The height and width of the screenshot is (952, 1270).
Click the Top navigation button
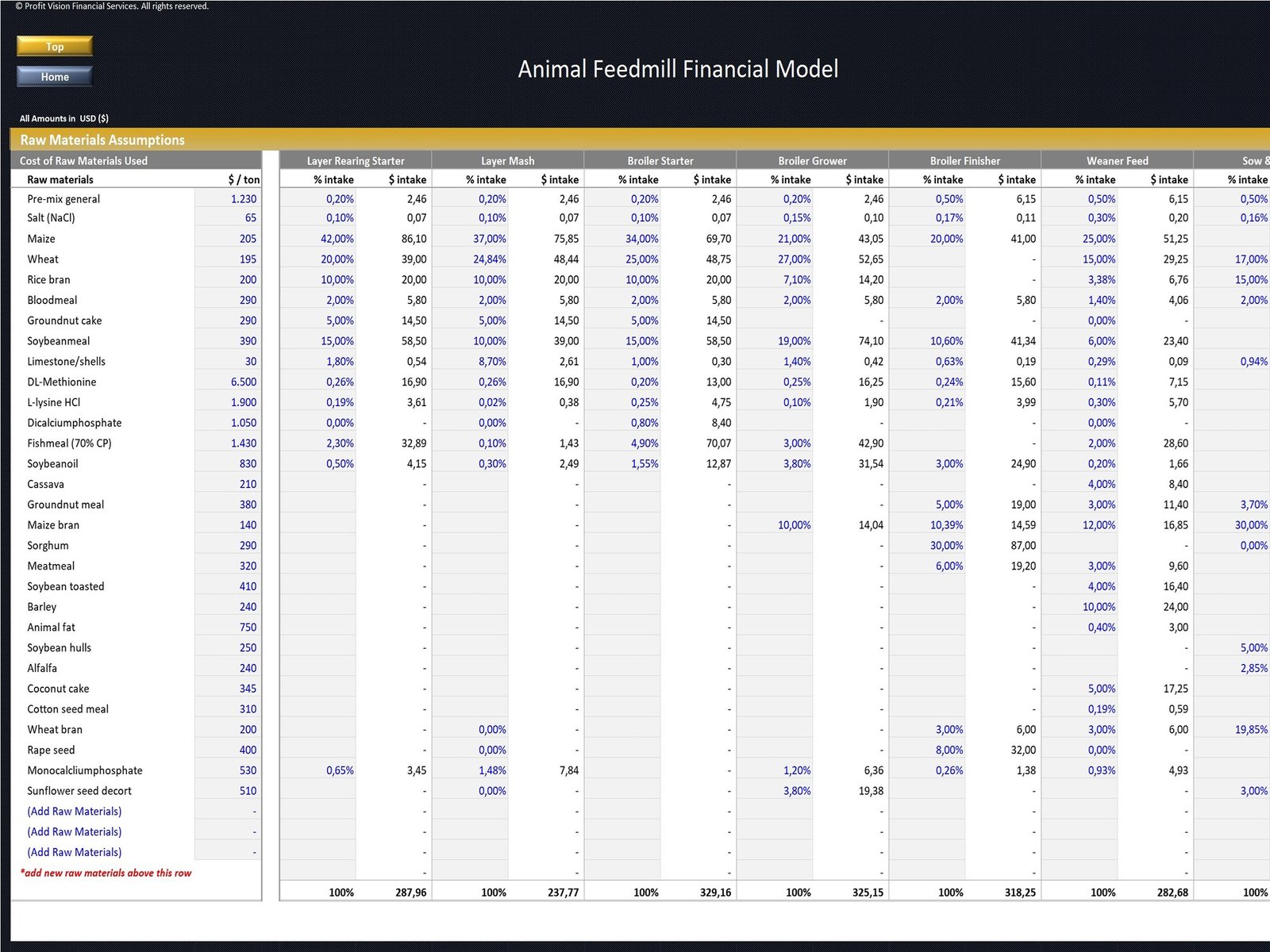point(53,46)
